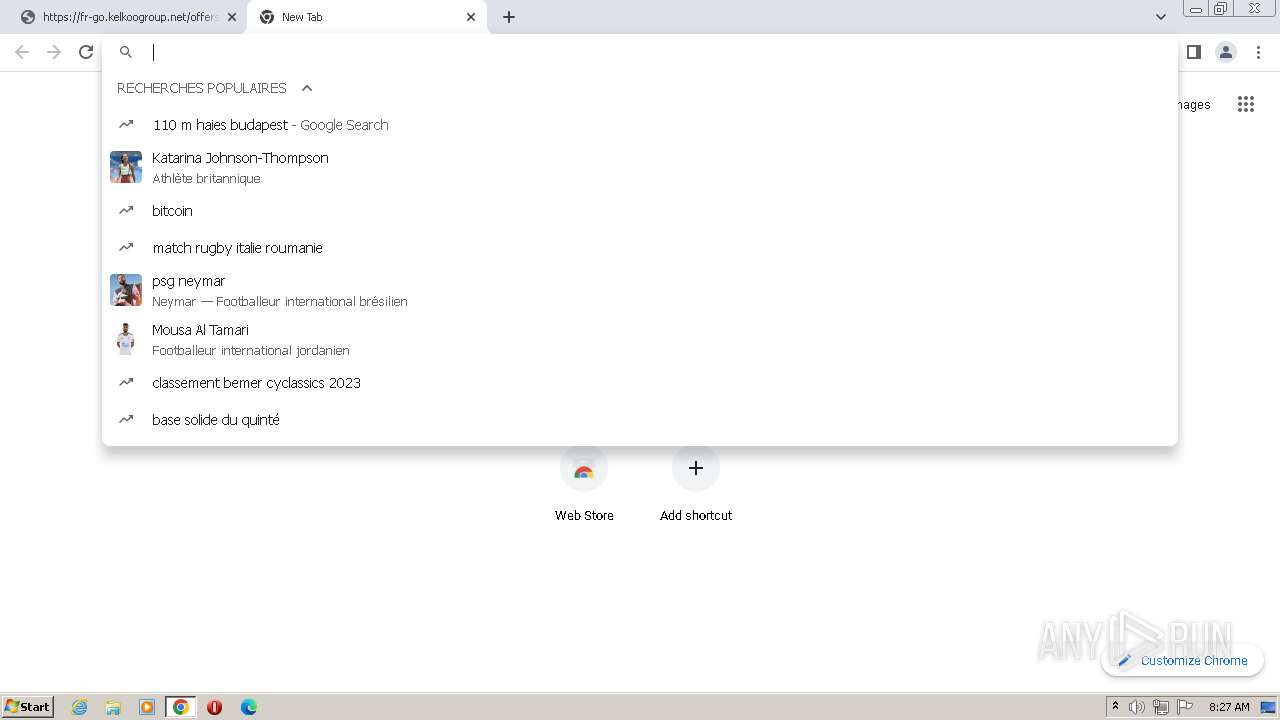Screen dimensions: 1280x720
Task: Launch Microsoft Edge from the taskbar
Action: (x=249, y=707)
